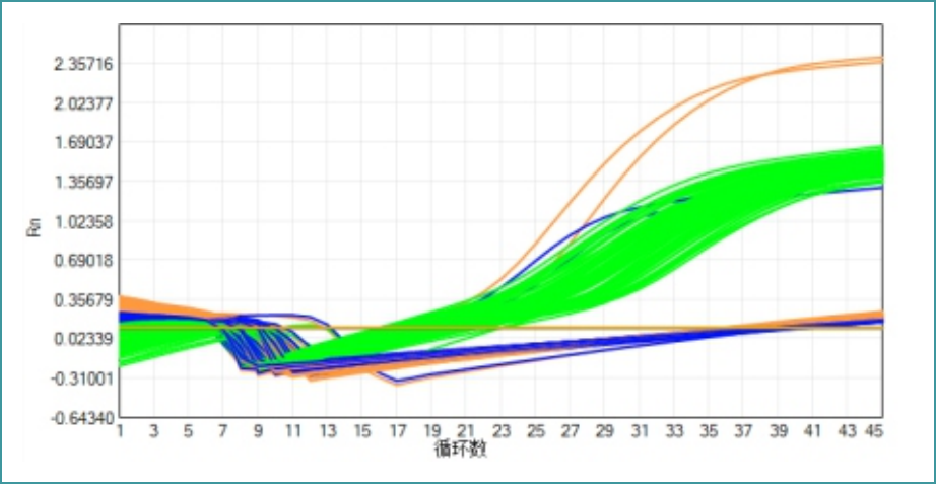Click cycle number 31 on the x-axis
937x485 pixels.
[x=639, y=431]
